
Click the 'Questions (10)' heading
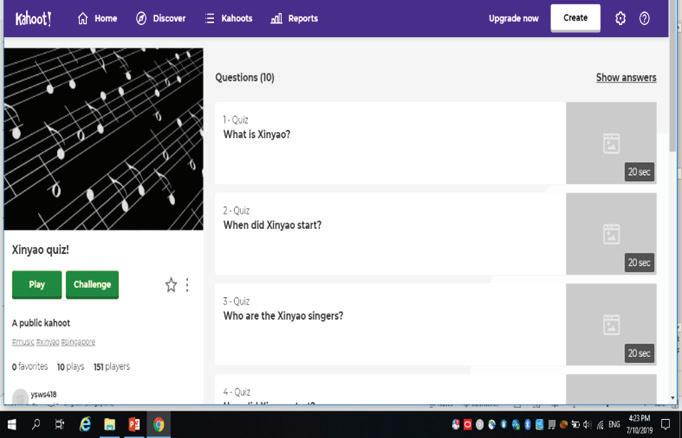click(x=244, y=77)
